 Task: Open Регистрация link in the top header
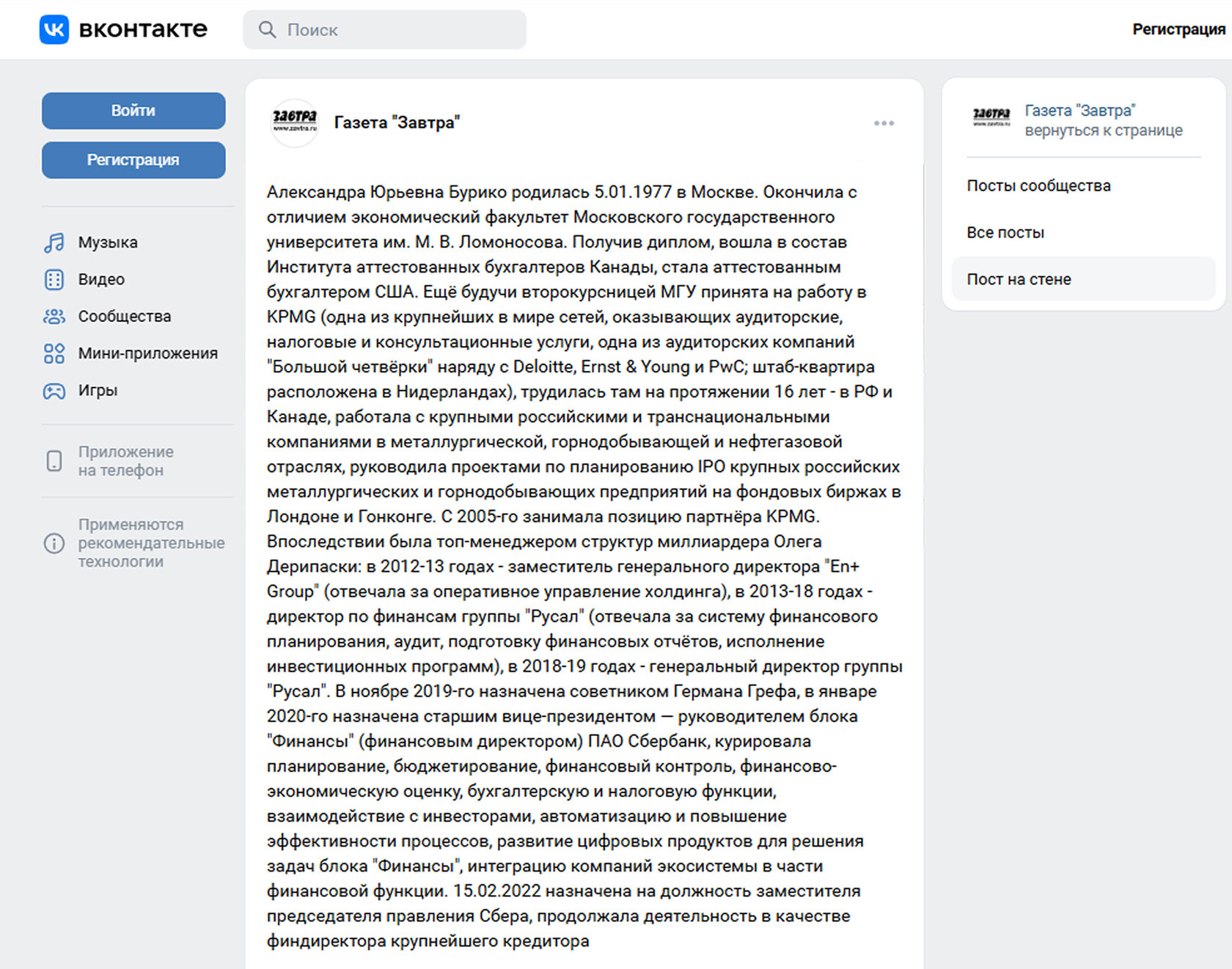1178,29
